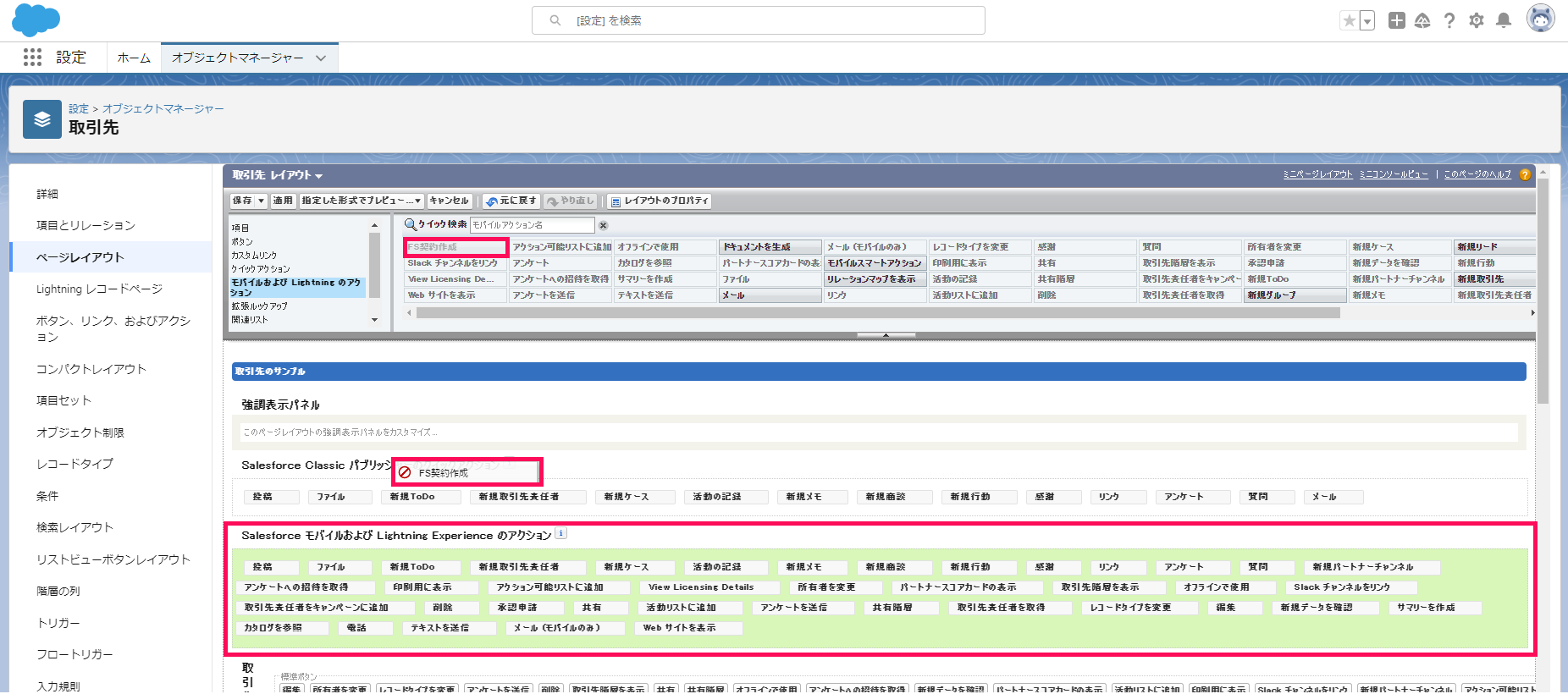Click the layout editor vertical scrollbar

coord(1543,292)
